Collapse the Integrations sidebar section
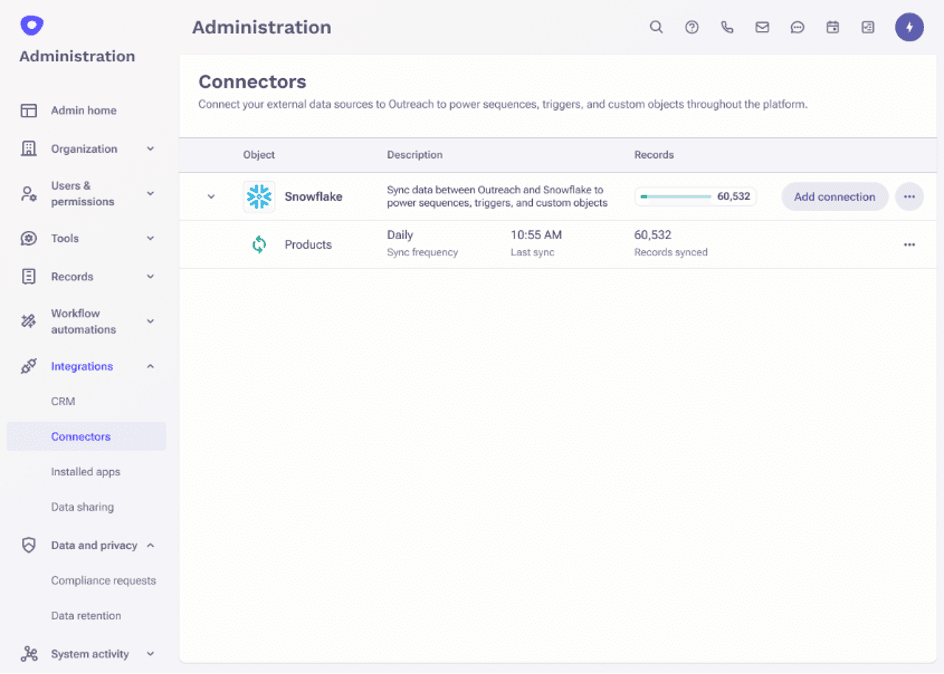 [x=150, y=367]
